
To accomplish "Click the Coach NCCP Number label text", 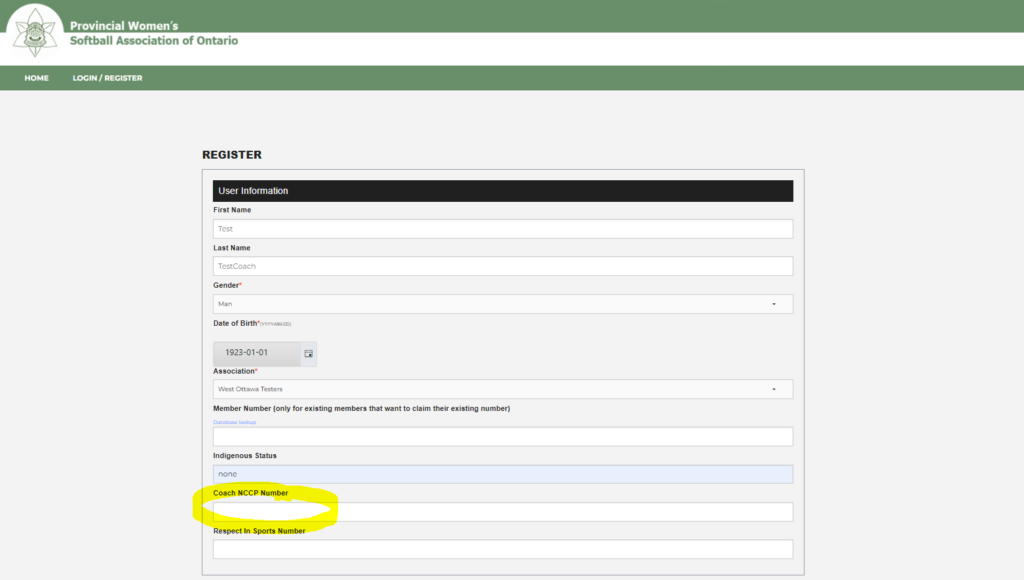I will click(250, 493).
